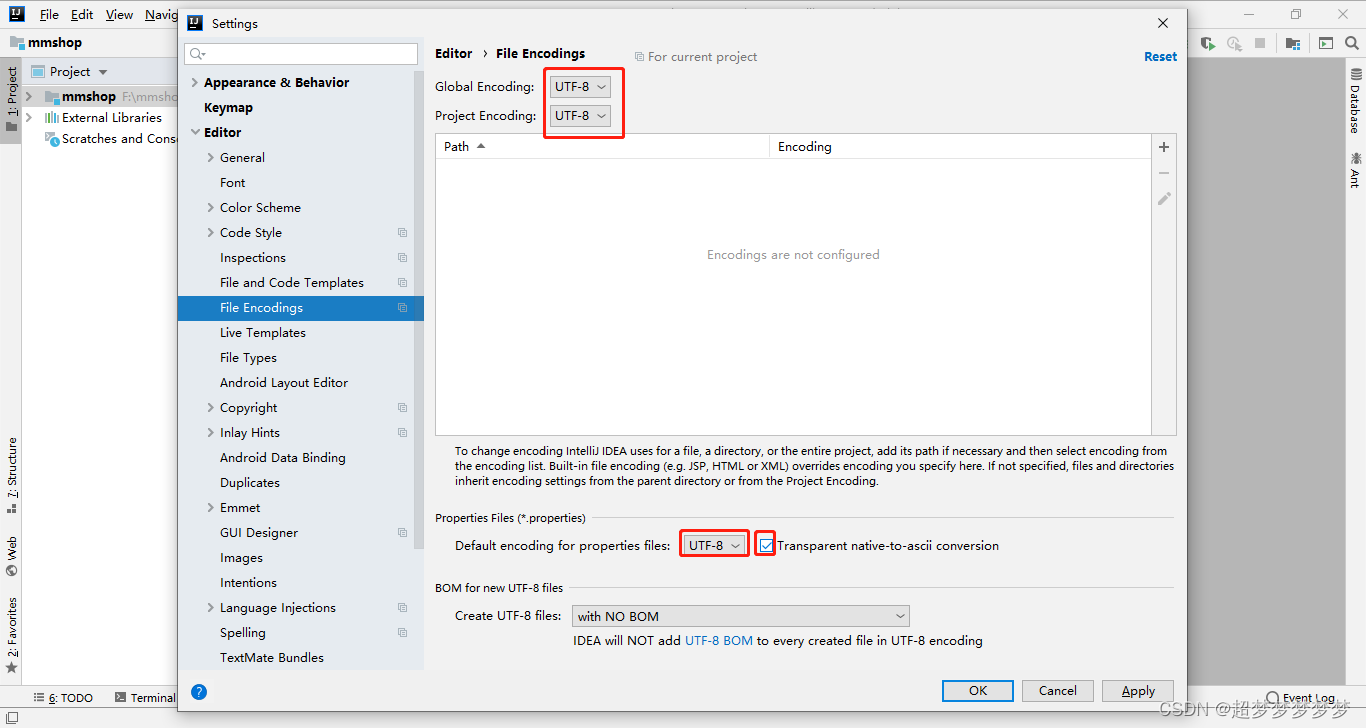Click the Cancel button
Screen dimensions: 1366x728
(1057, 691)
